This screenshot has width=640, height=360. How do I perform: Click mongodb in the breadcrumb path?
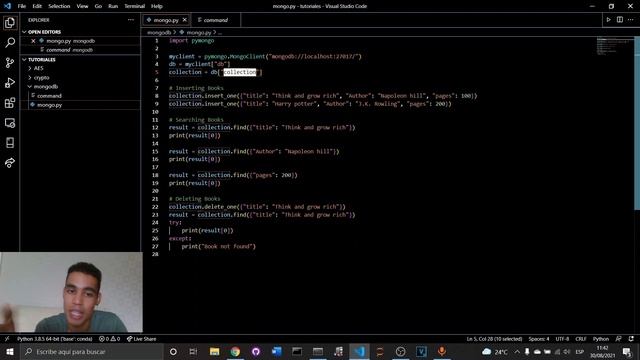(x=159, y=32)
